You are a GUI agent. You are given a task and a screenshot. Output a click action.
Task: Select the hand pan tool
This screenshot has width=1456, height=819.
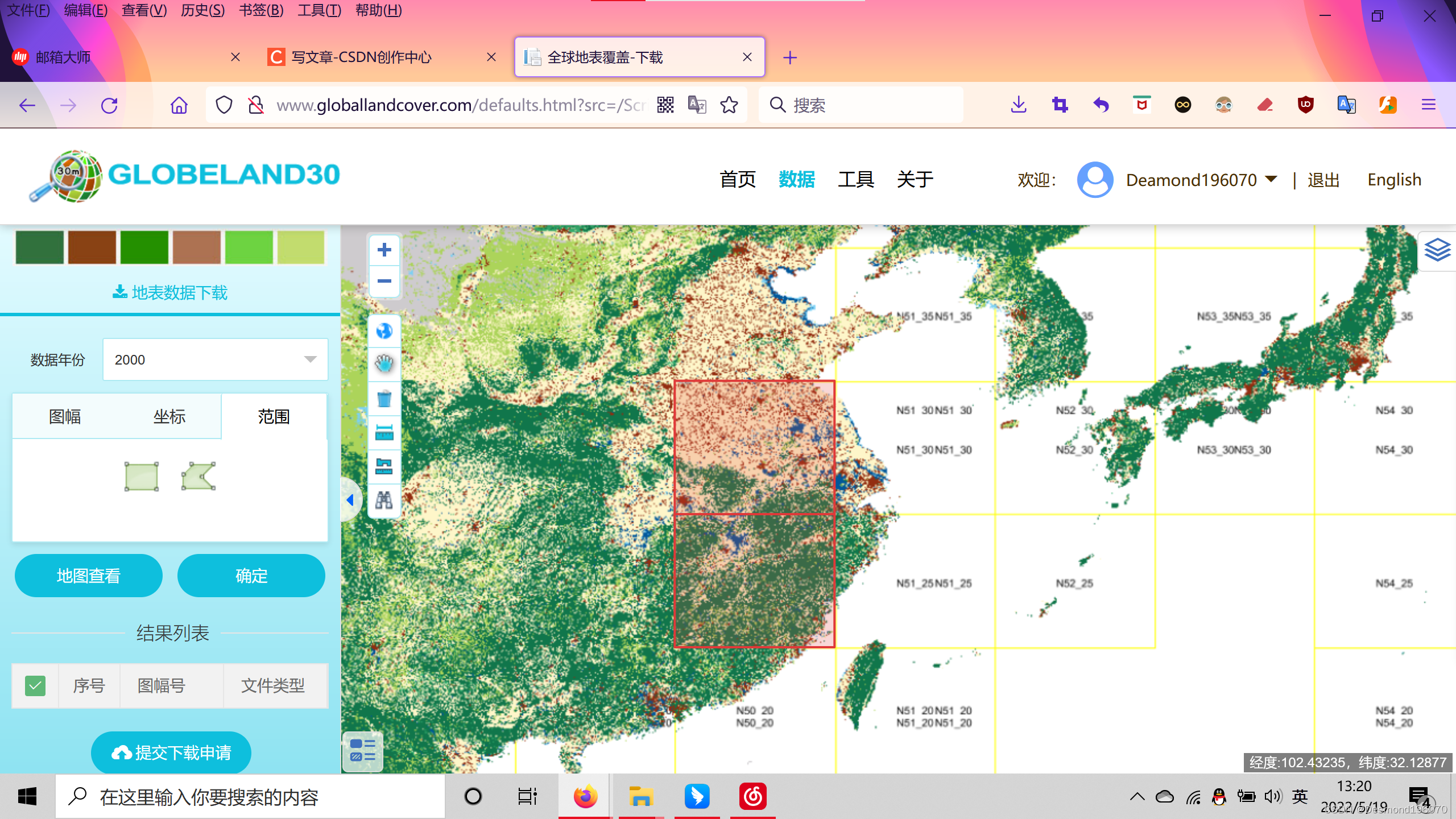[384, 364]
